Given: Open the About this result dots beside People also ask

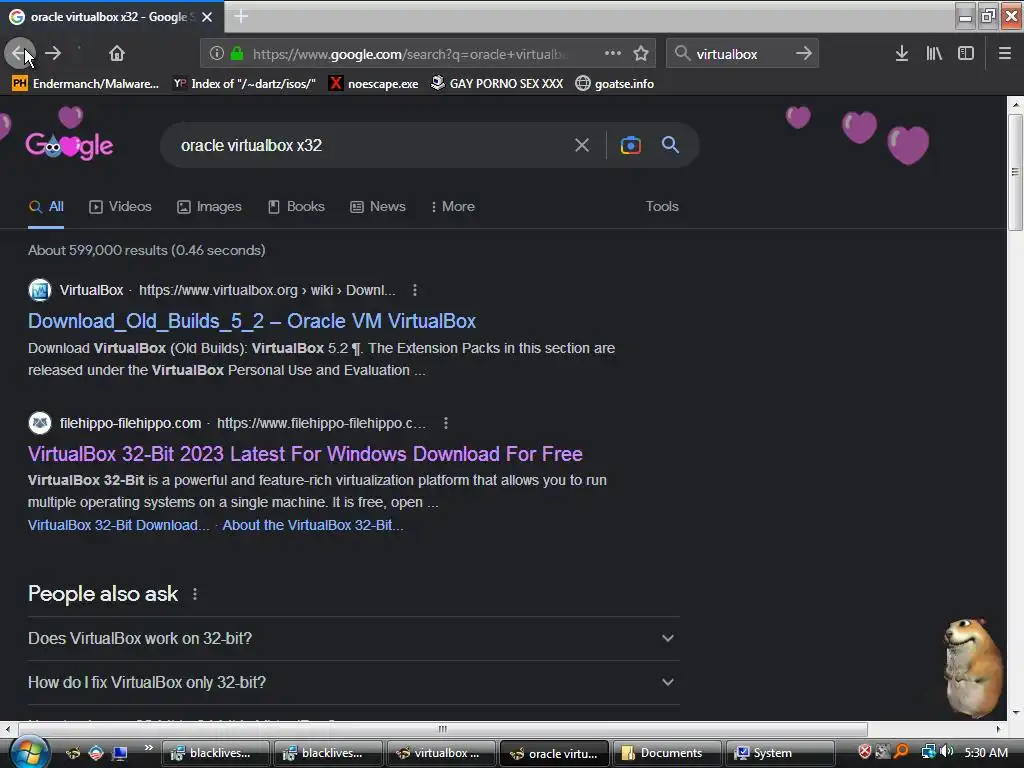Looking at the screenshot, I should pyautogui.click(x=195, y=594).
